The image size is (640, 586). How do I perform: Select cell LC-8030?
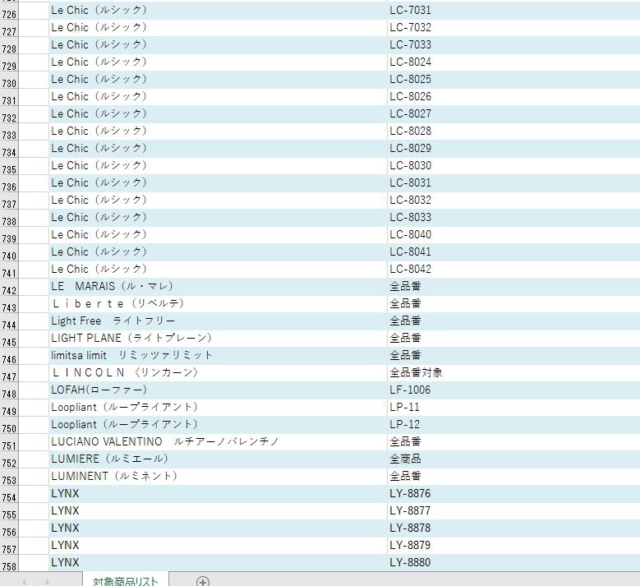coord(513,165)
